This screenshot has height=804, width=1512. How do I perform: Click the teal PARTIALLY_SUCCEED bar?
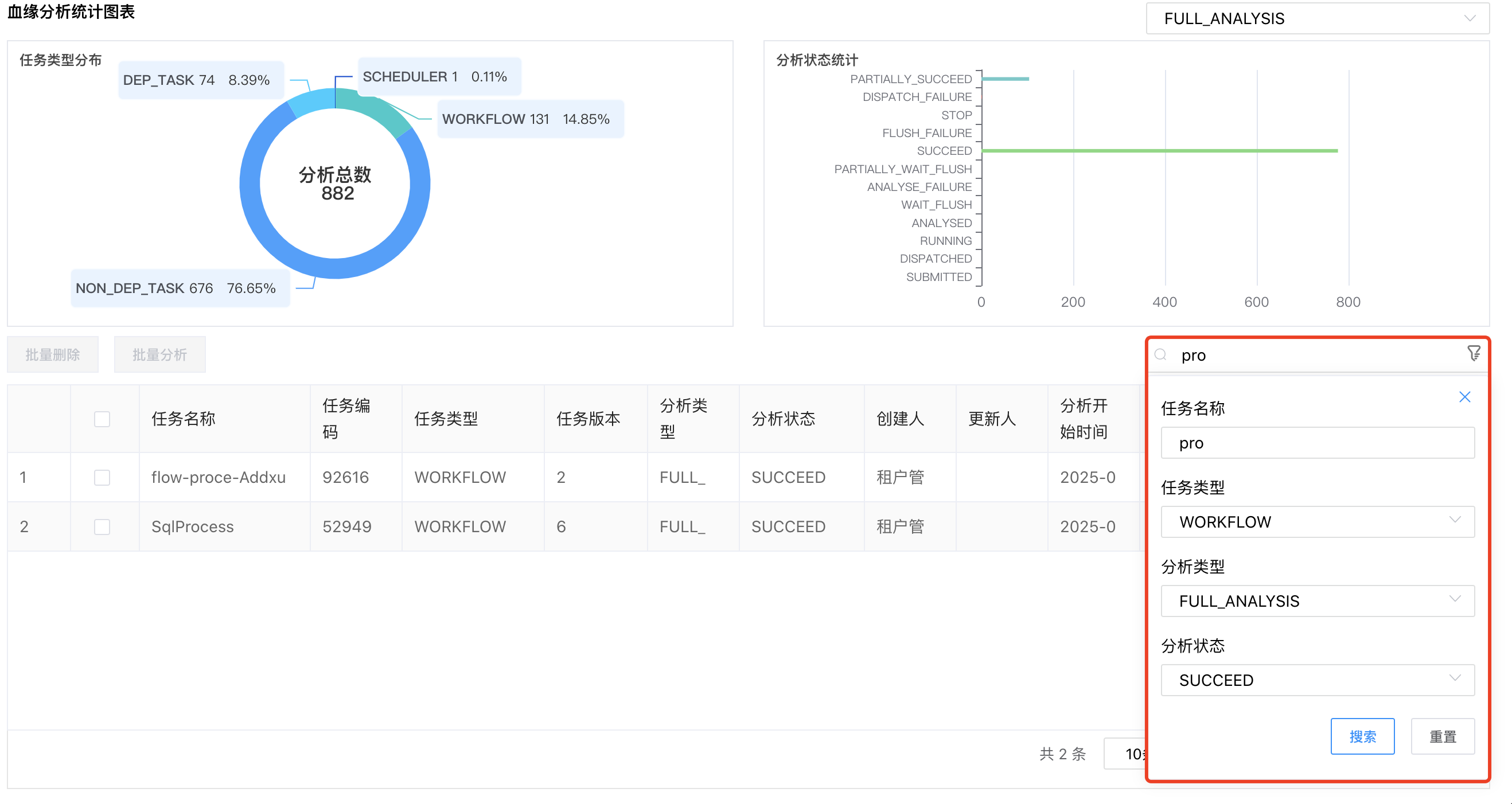pyautogui.click(x=1005, y=79)
